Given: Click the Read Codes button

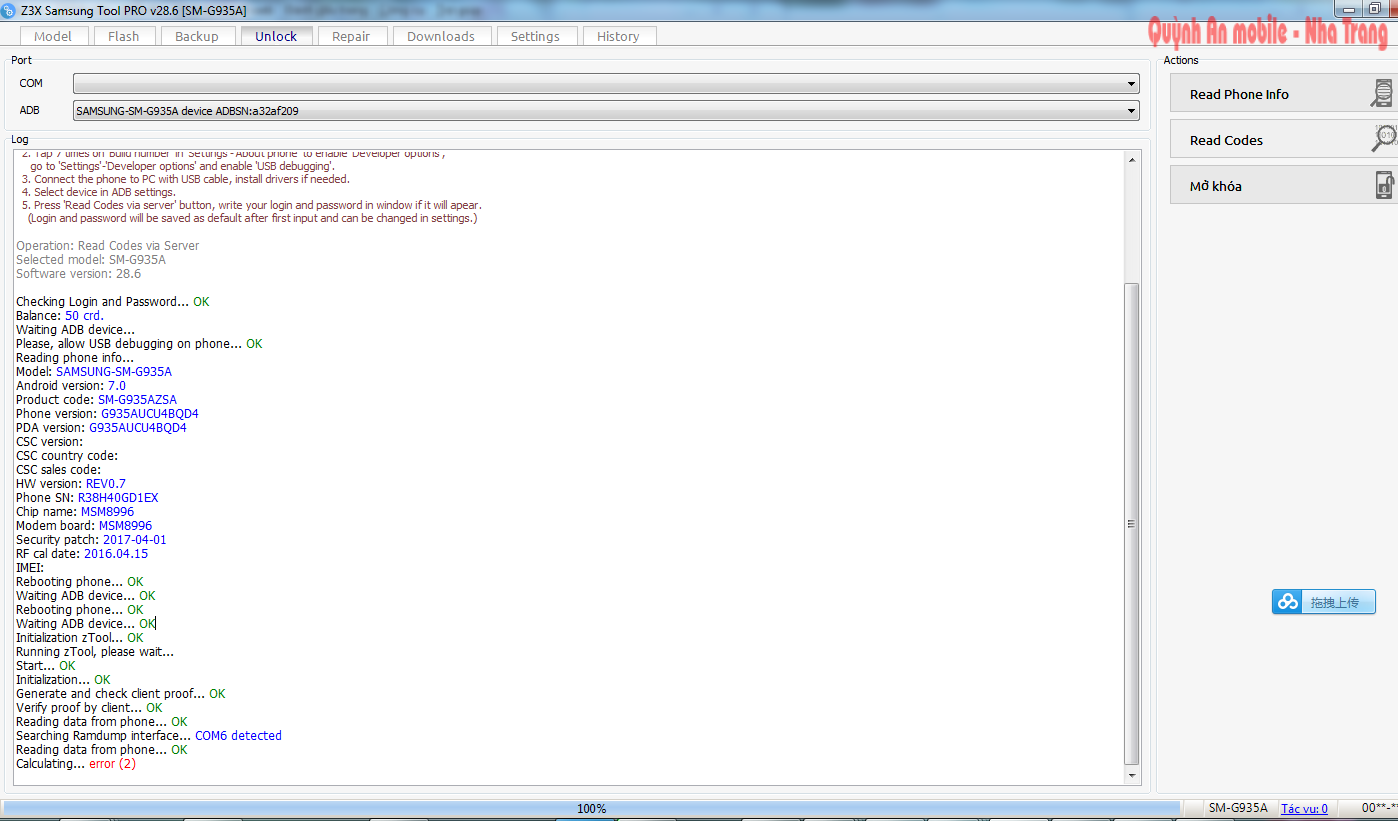Looking at the screenshot, I should 1283,140.
